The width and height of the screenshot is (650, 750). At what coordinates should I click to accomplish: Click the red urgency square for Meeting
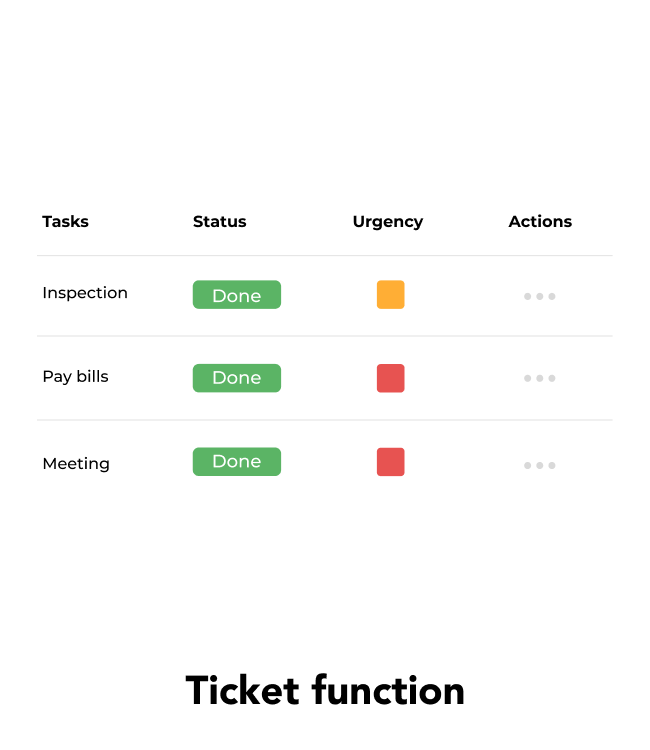tap(391, 462)
